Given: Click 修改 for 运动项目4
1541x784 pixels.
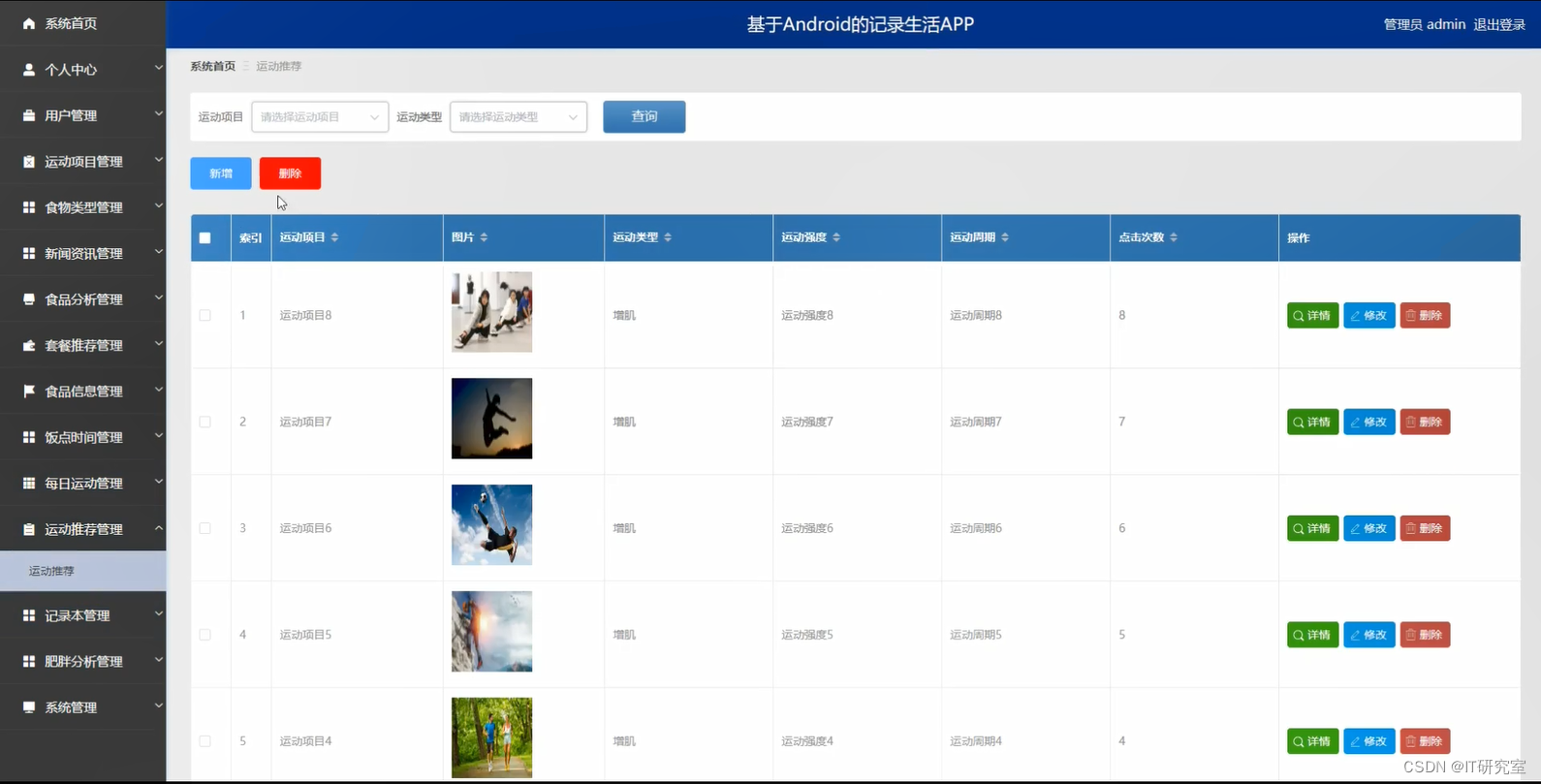Looking at the screenshot, I should click(1368, 741).
